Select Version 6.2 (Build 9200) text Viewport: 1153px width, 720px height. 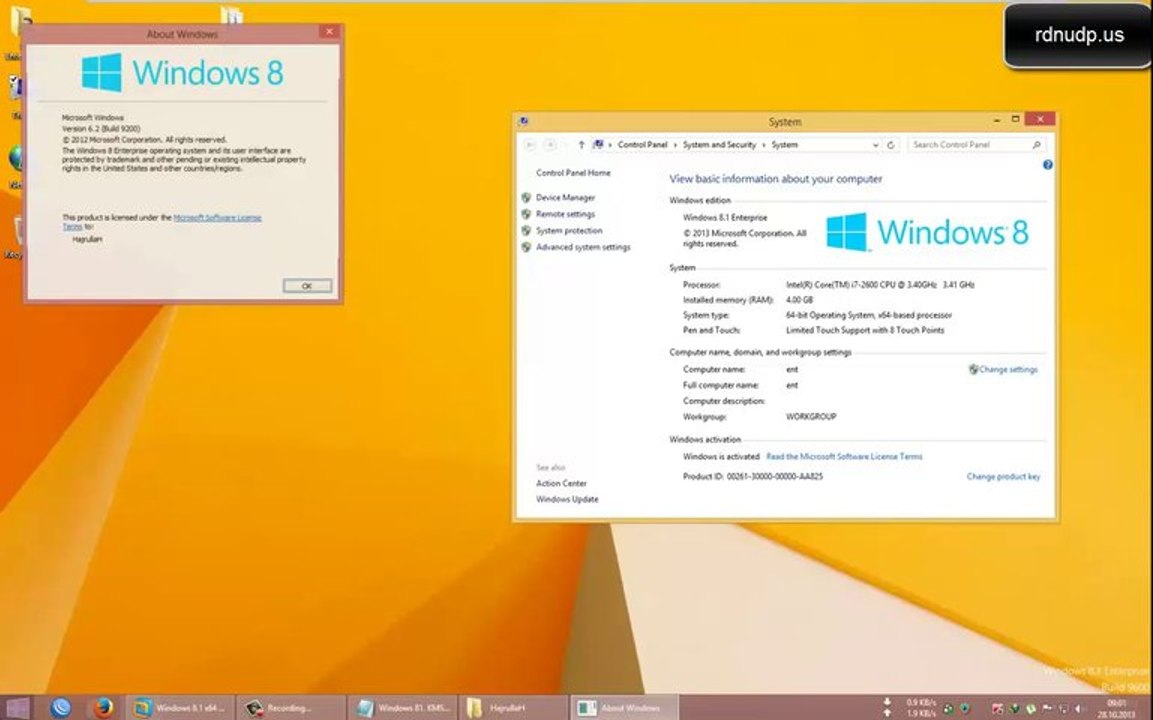pyautogui.click(x=101, y=128)
